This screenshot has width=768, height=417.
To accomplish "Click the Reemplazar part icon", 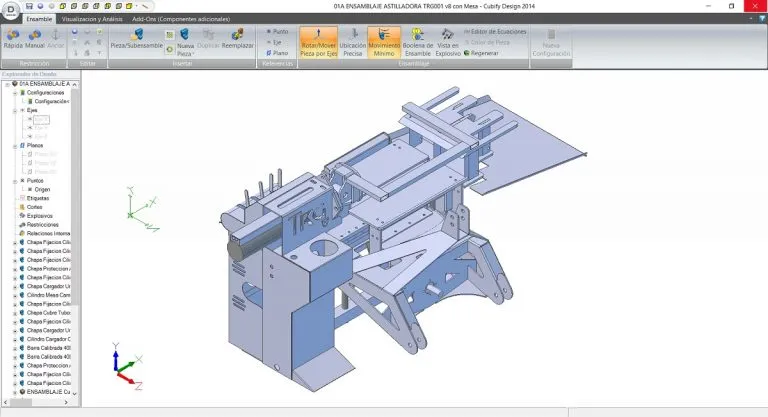I will (x=235, y=40).
